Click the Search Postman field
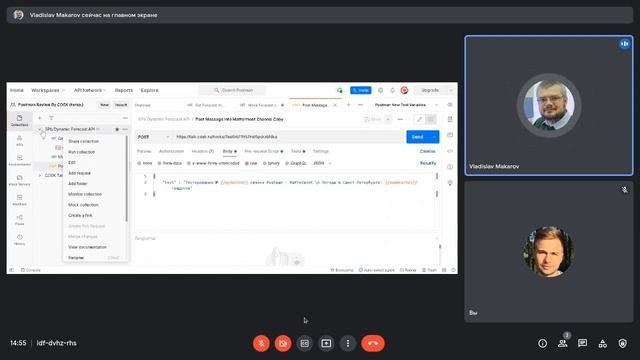 click(233, 90)
